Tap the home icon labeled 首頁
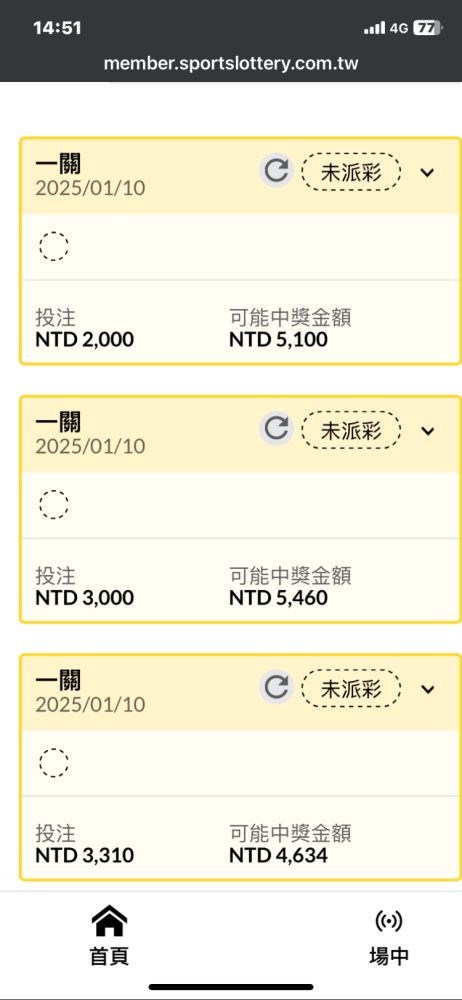Screen dimensions: 462x1000 click(109, 921)
